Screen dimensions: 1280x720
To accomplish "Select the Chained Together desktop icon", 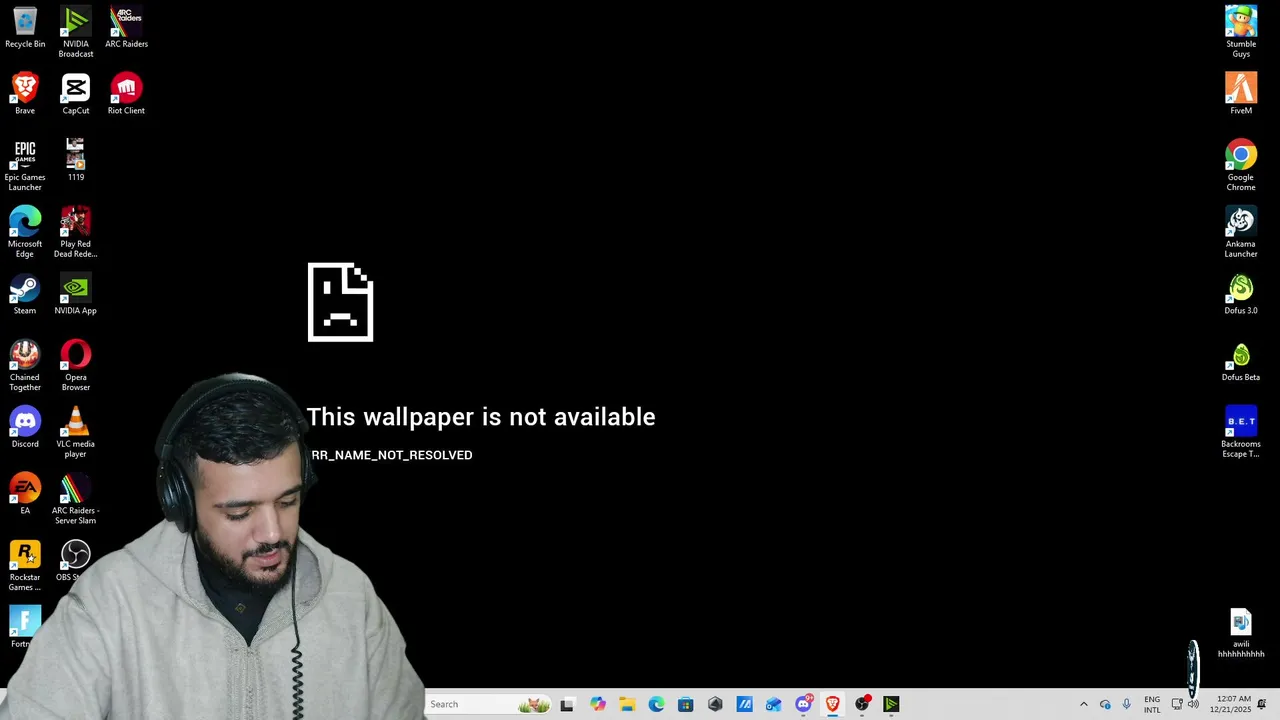I will point(25,365).
